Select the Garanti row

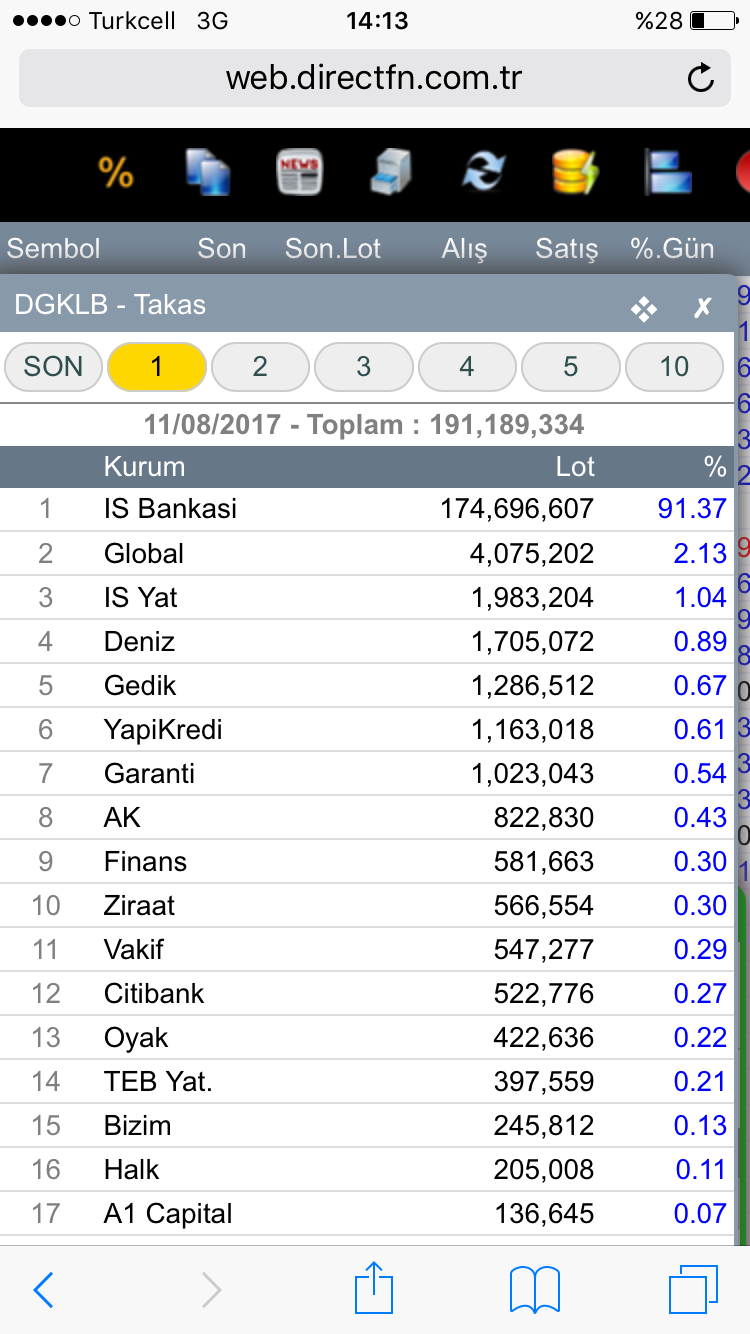(x=367, y=773)
